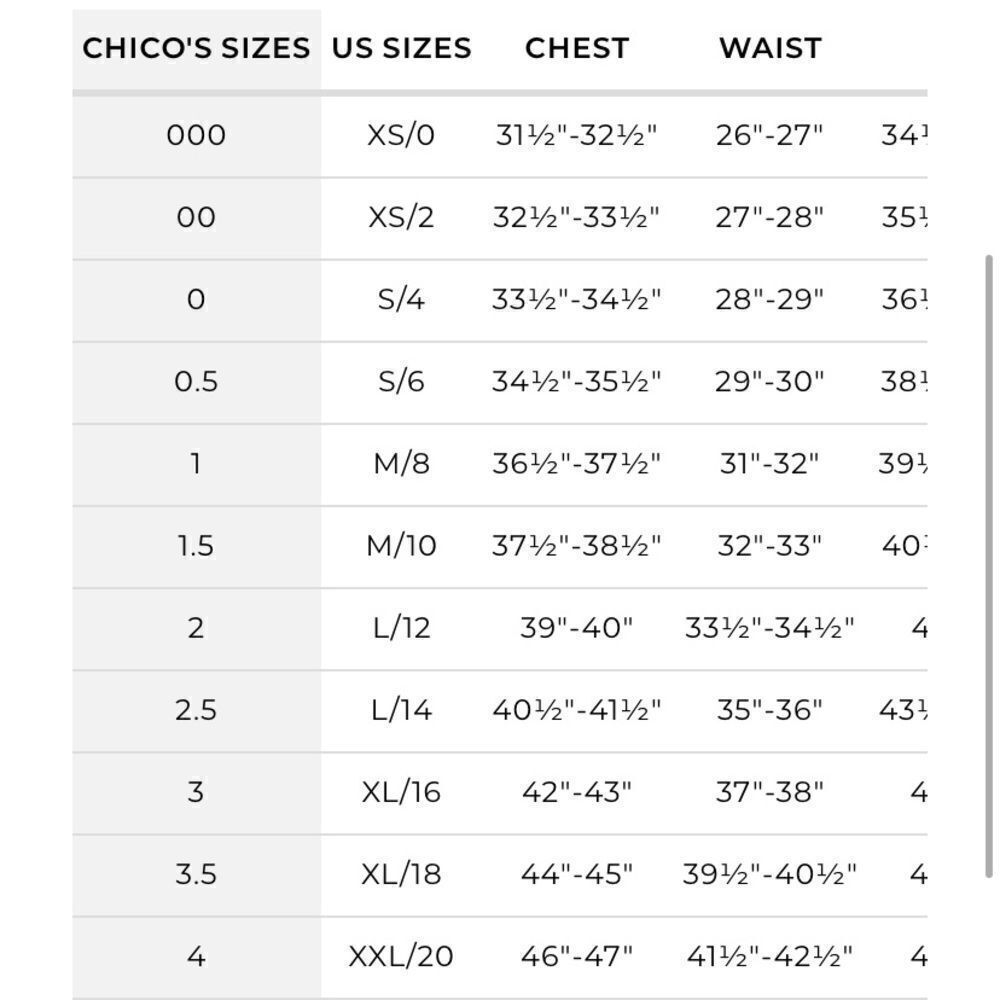
Task: Click Chico's size 0.5 row label
Action: tap(196, 381)
